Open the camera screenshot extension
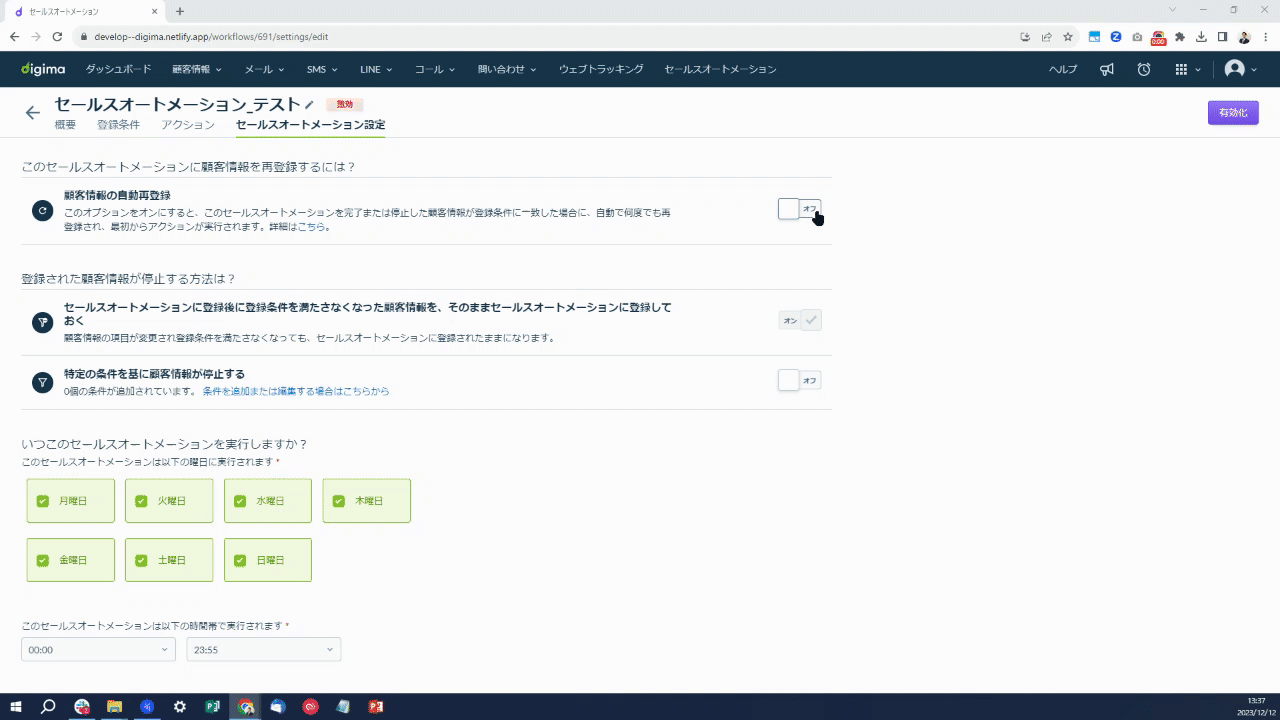The image size is (1280, 720). [x=1137, y=37]
